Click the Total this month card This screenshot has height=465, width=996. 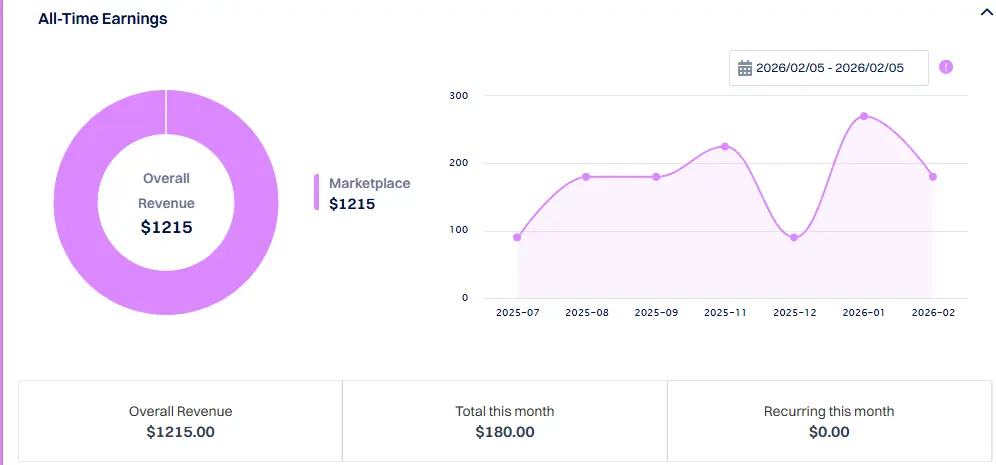505,421
